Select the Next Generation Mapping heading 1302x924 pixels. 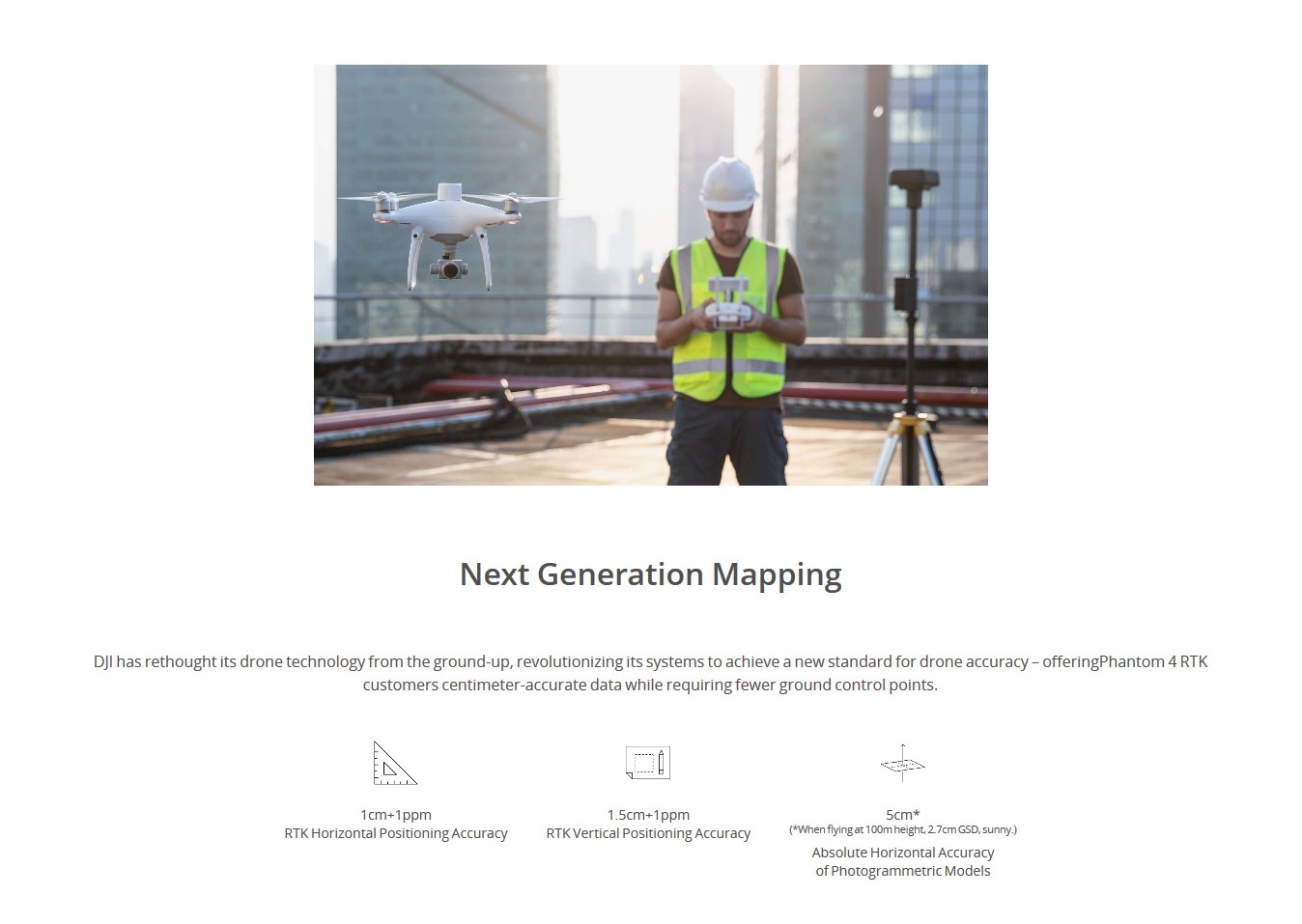pyautogui.click(x=650, y=574)
